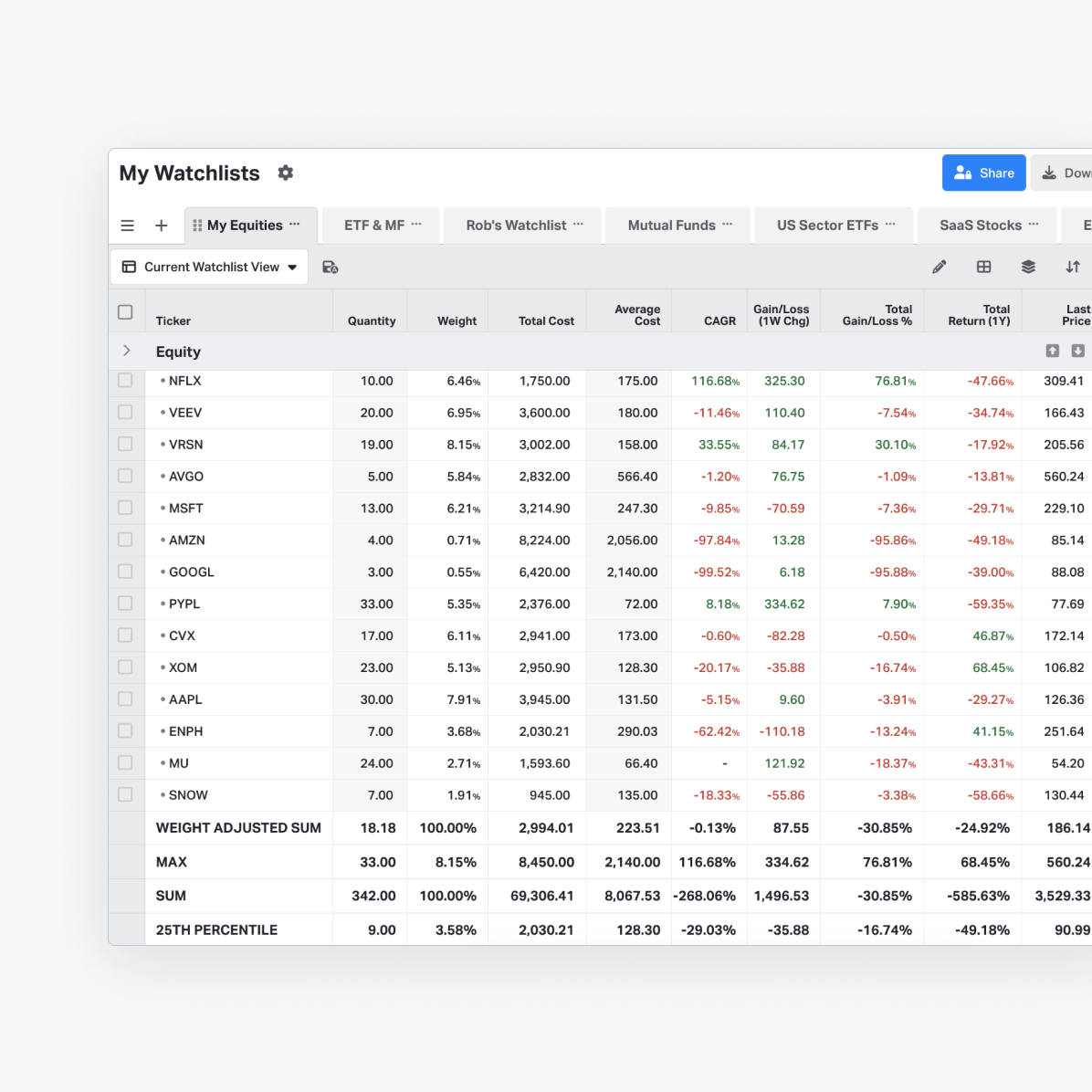
Task: Click the WEIGHT ADJUSTED SUM row label
Action: coord(238,828)
